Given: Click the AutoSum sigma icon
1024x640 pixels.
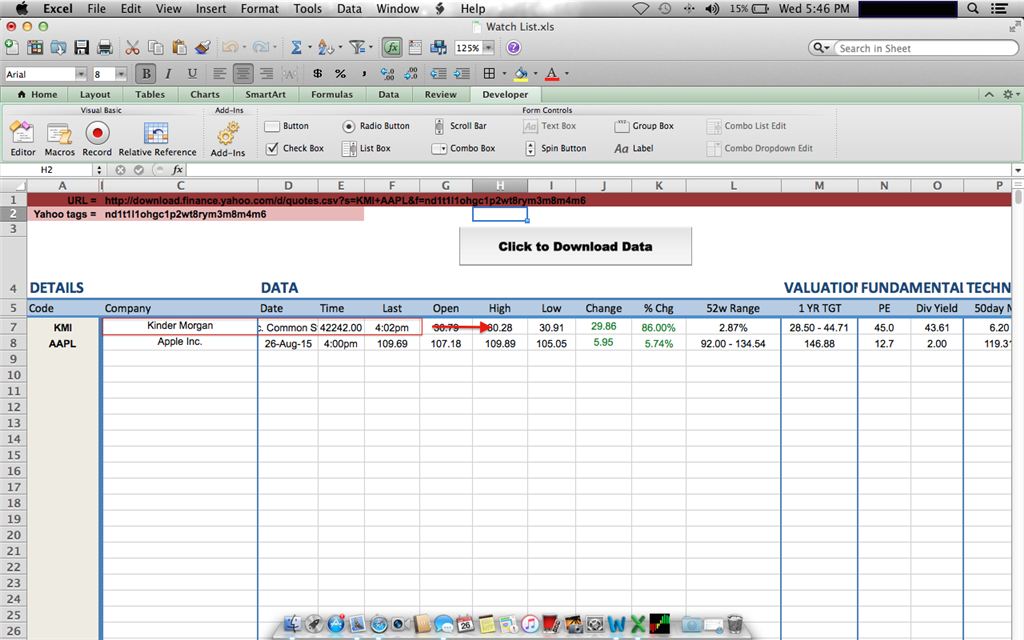Looking at the screenshot, I should 296,47.
